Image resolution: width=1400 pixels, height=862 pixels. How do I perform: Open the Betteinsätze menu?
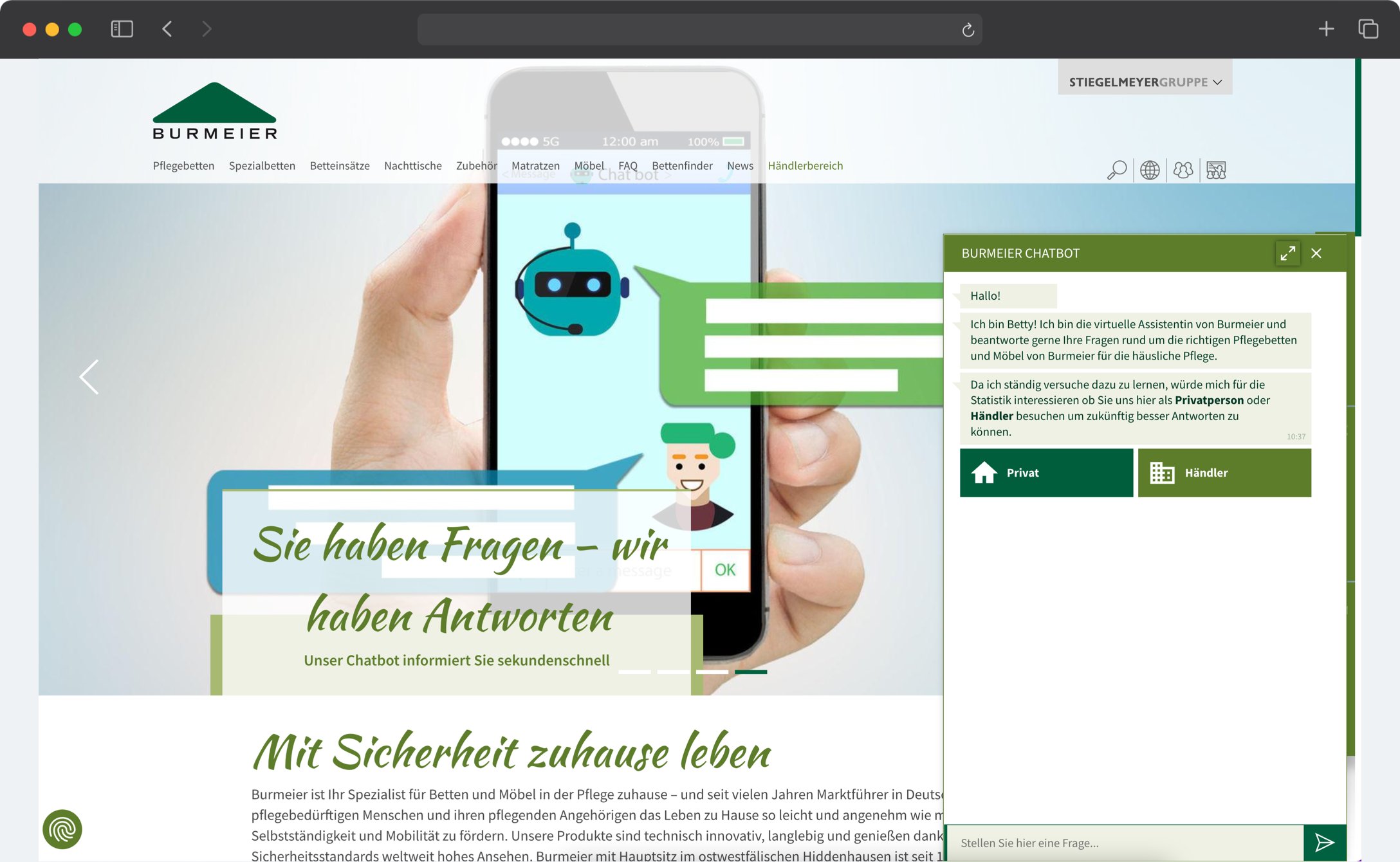pos(340,166)
